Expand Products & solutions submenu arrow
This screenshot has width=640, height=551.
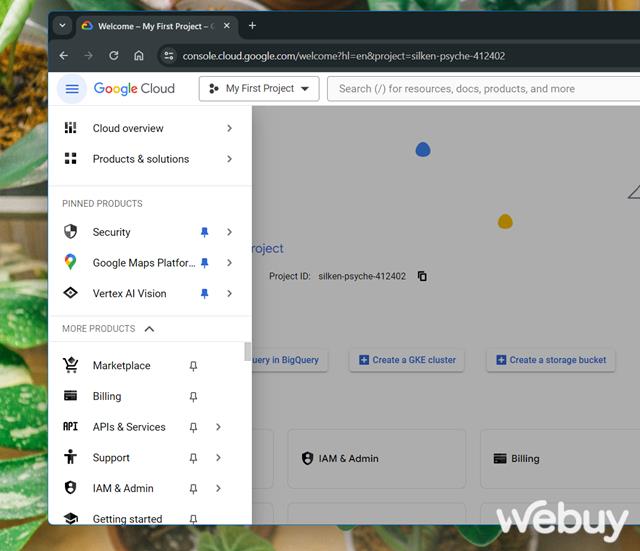click(x=229, y=159)
